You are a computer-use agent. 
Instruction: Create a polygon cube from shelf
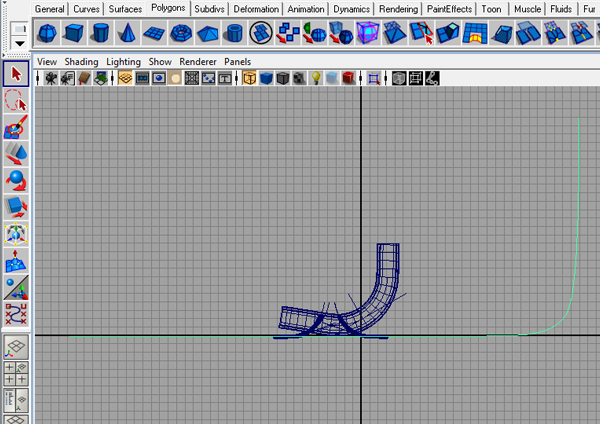(73, 35)
